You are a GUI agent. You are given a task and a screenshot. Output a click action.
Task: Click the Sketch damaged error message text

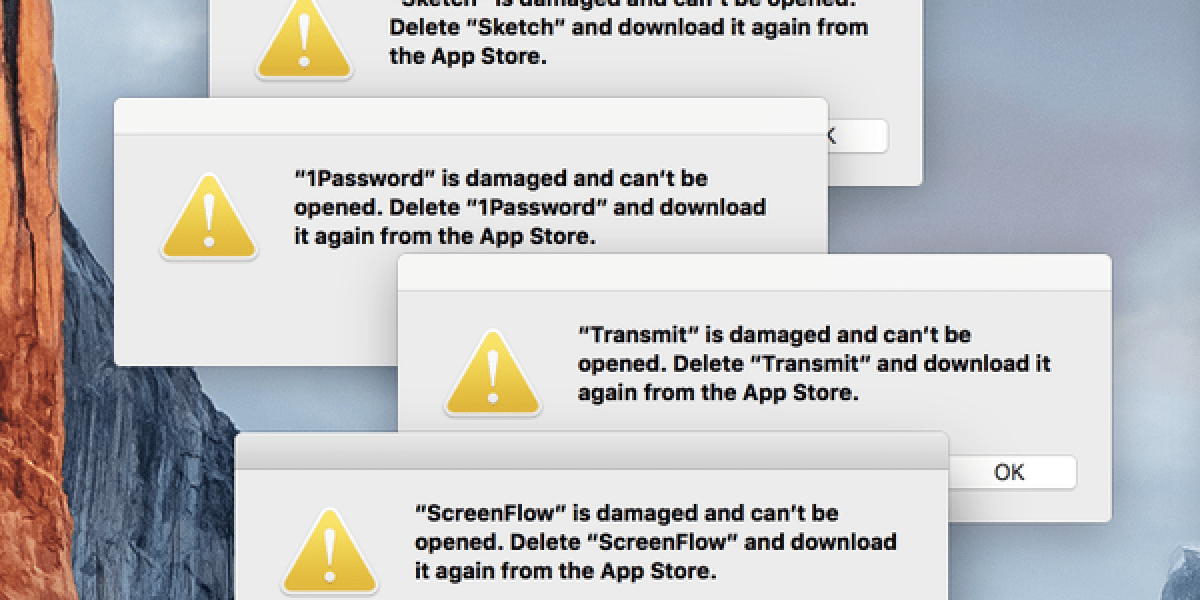point(628,30)
